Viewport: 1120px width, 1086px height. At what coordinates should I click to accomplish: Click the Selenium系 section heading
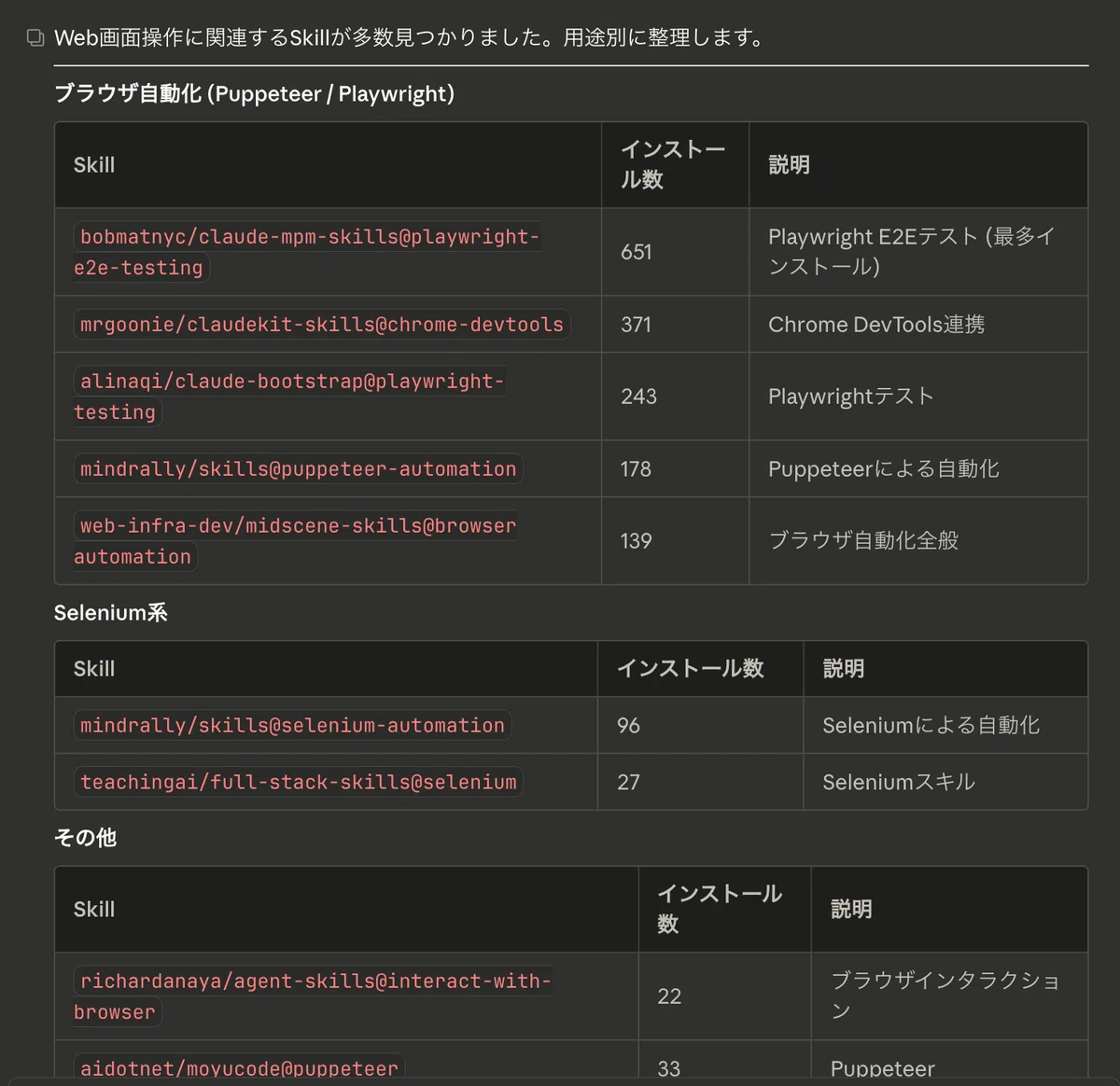[x=111, y=613]
